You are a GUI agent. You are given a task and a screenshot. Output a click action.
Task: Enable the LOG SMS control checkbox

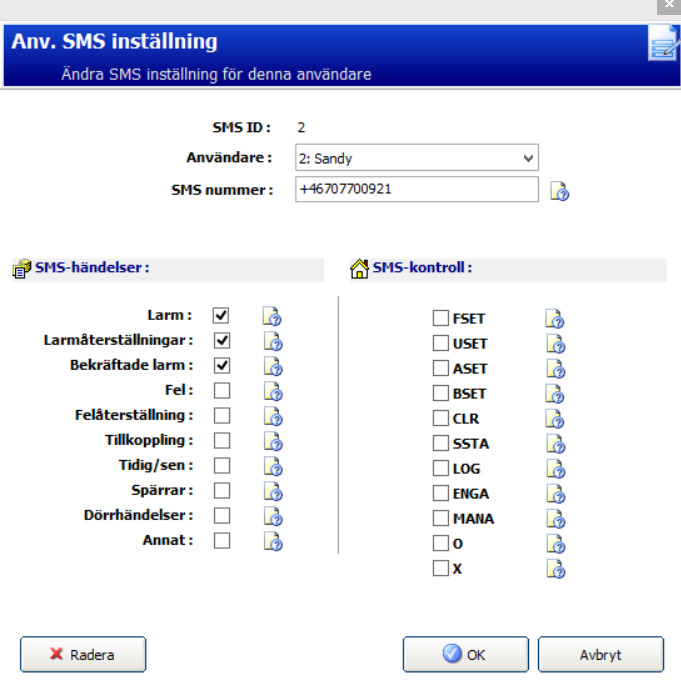440,468
